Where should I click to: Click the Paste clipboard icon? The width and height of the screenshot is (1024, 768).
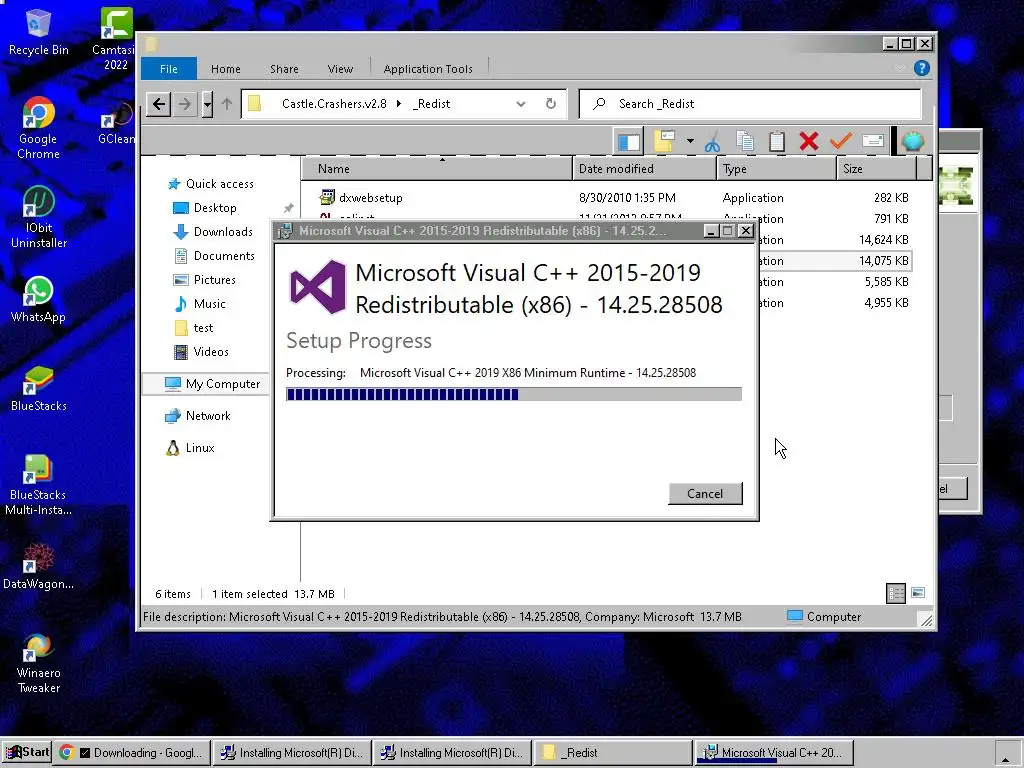pos(776,142)
